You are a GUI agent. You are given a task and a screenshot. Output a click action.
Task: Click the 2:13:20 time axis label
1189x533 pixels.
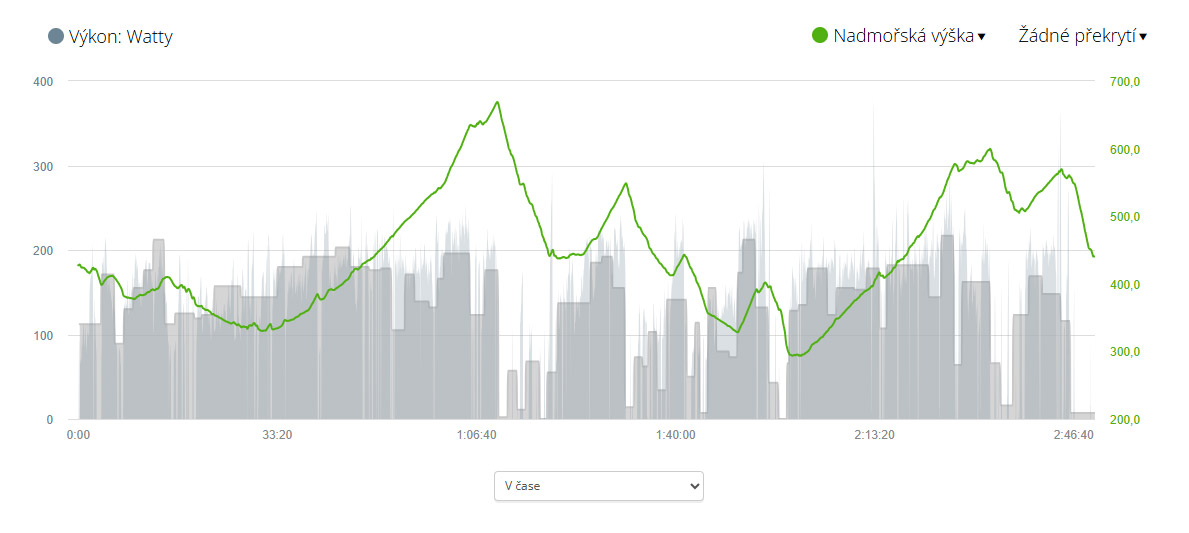875,435
